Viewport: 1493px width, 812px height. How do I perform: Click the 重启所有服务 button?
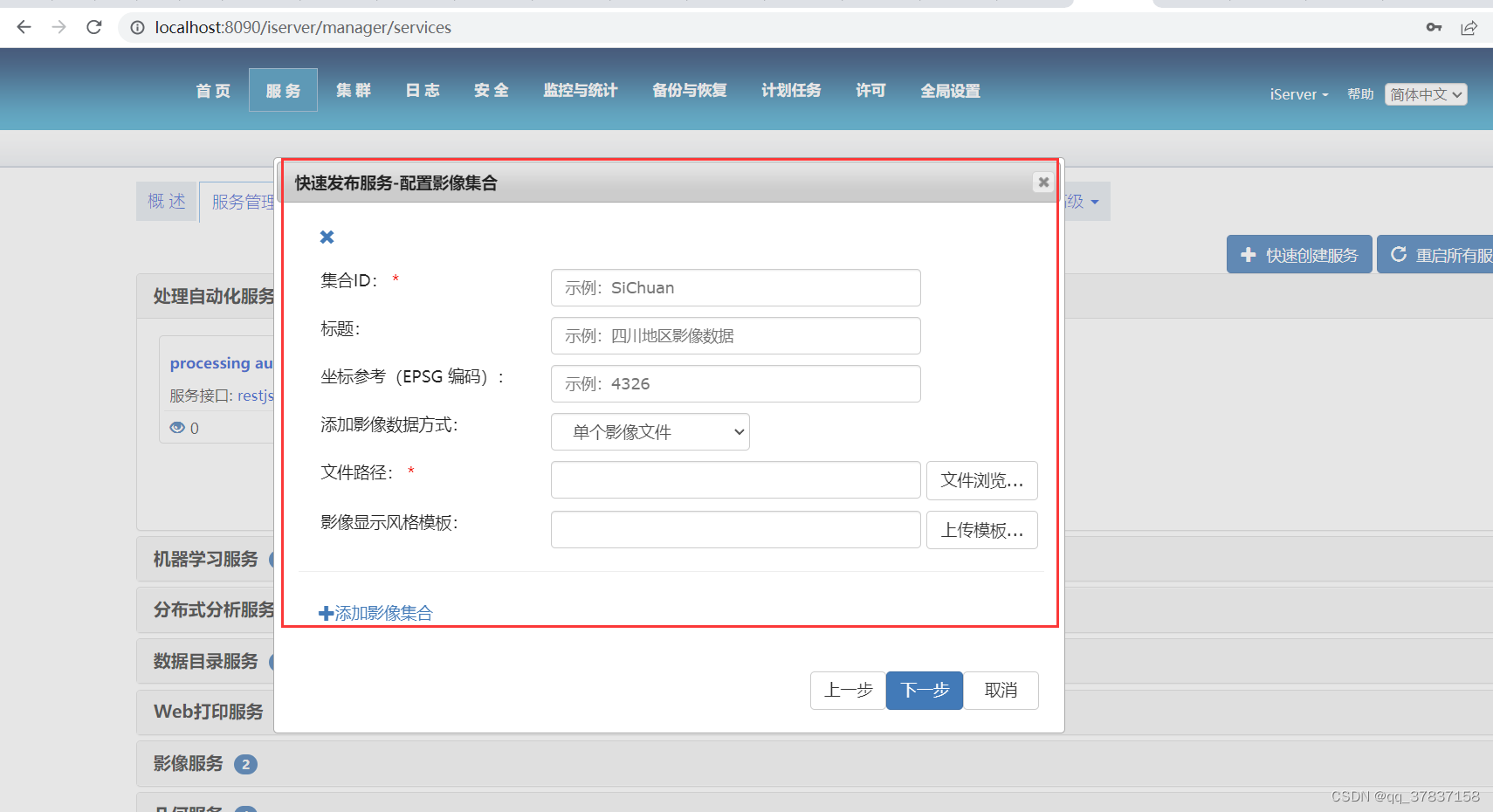1435,254
